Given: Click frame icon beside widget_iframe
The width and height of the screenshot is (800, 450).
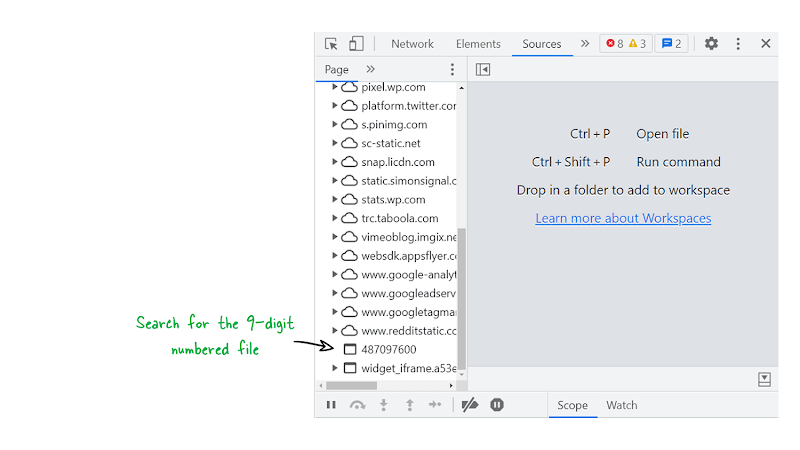Looking at the screenshot, I should point(349,368).
